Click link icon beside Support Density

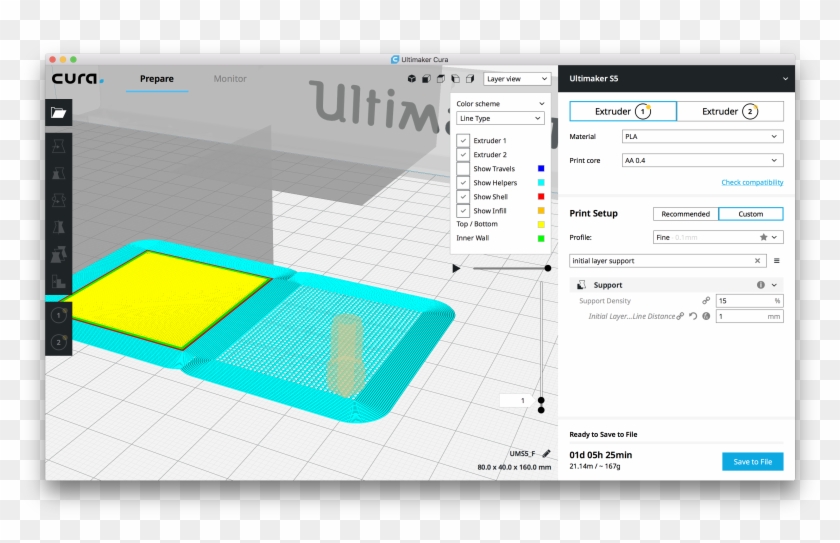(705, 300)
